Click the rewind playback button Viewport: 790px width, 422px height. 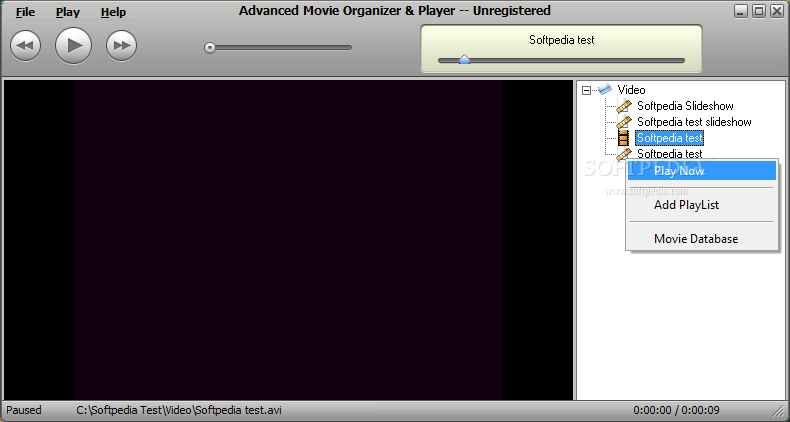25,46
